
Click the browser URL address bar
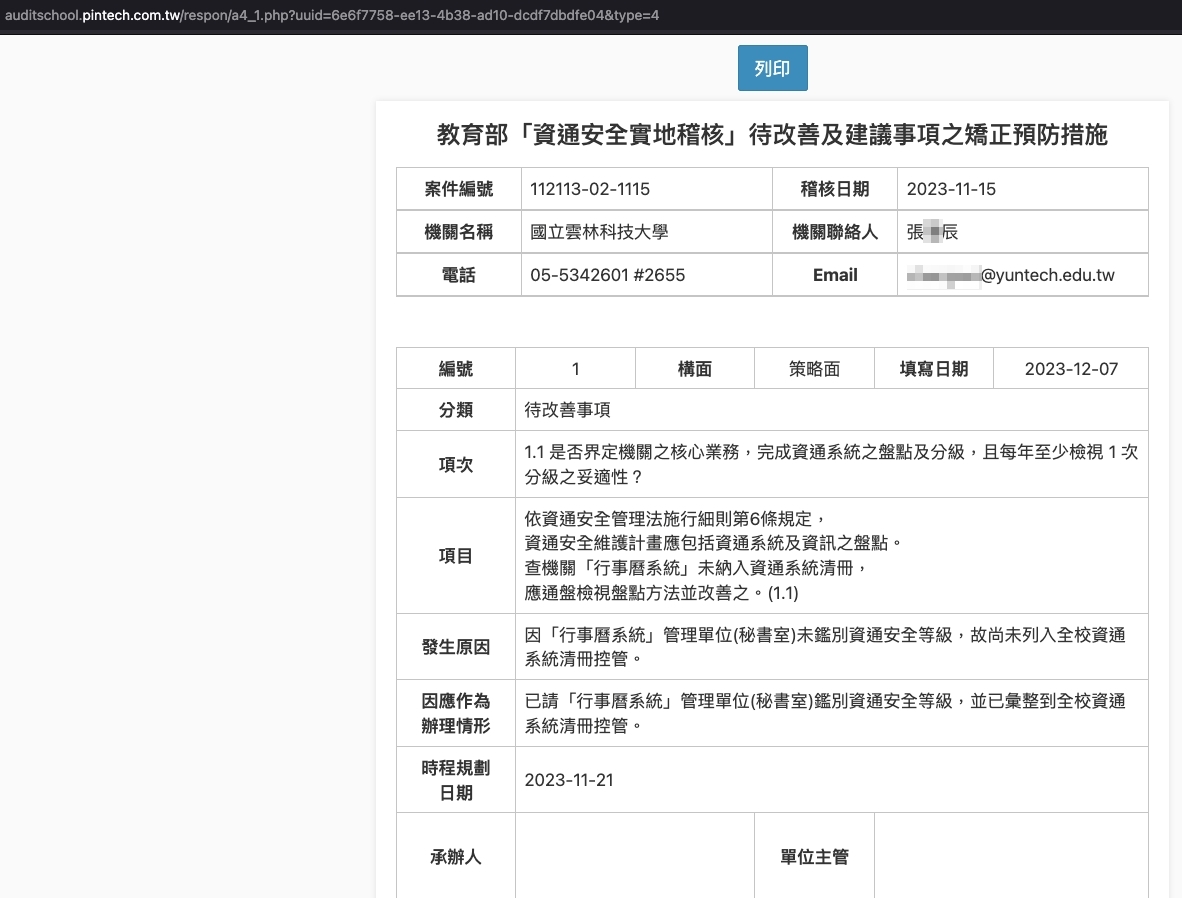click(x=332, y=15)
